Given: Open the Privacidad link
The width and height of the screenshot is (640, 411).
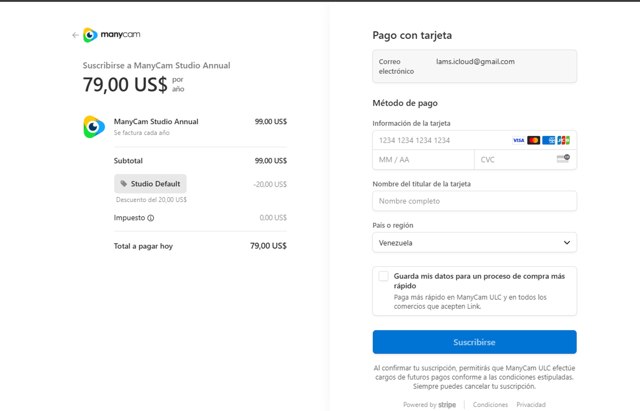Looking at the screenshot, I should (531, 404).
